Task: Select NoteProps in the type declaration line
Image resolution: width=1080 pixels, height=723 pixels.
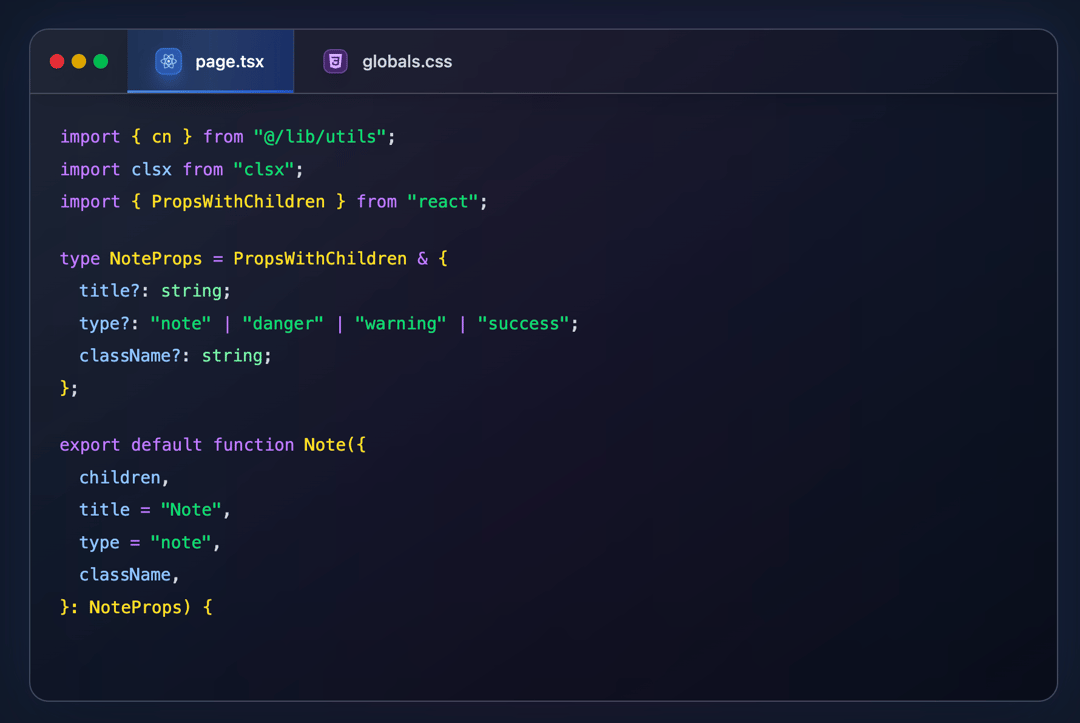Action: tap(156, 259)
